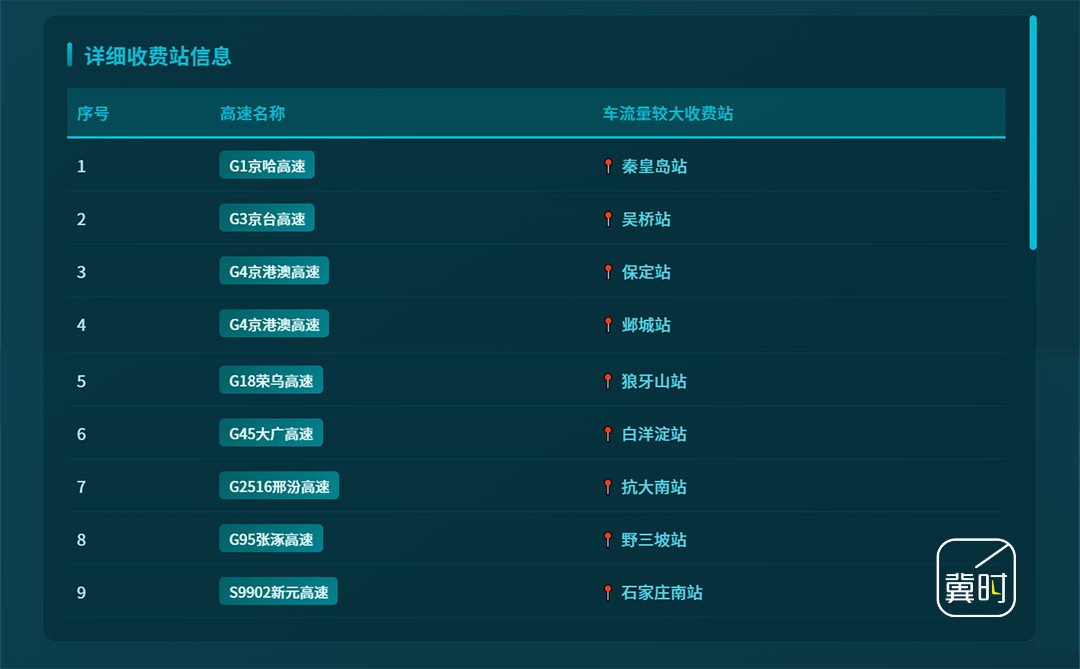Open the 野三坡站 station link
The image size is (1080, 669).
(x=654, y=539)
